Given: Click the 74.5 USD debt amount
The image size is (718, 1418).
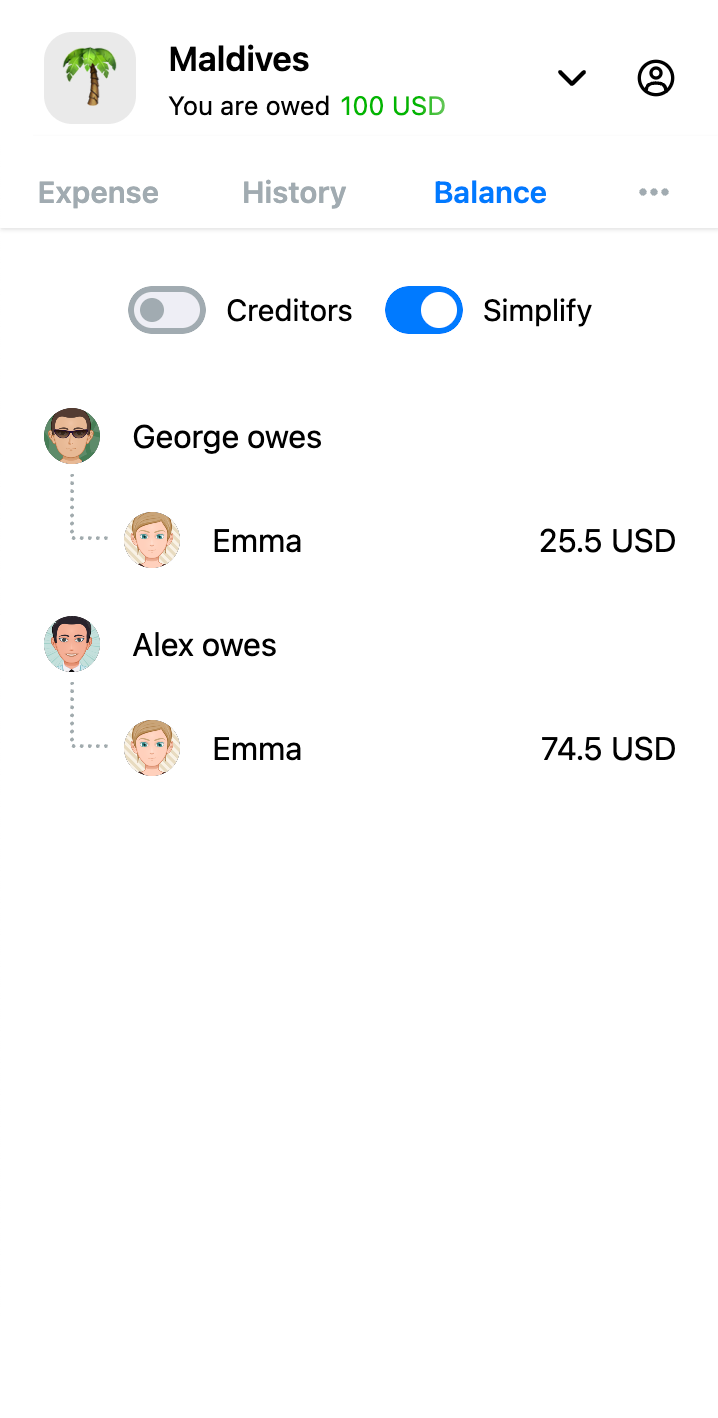Looking at the screenshot, I should [x=608, y=749].
